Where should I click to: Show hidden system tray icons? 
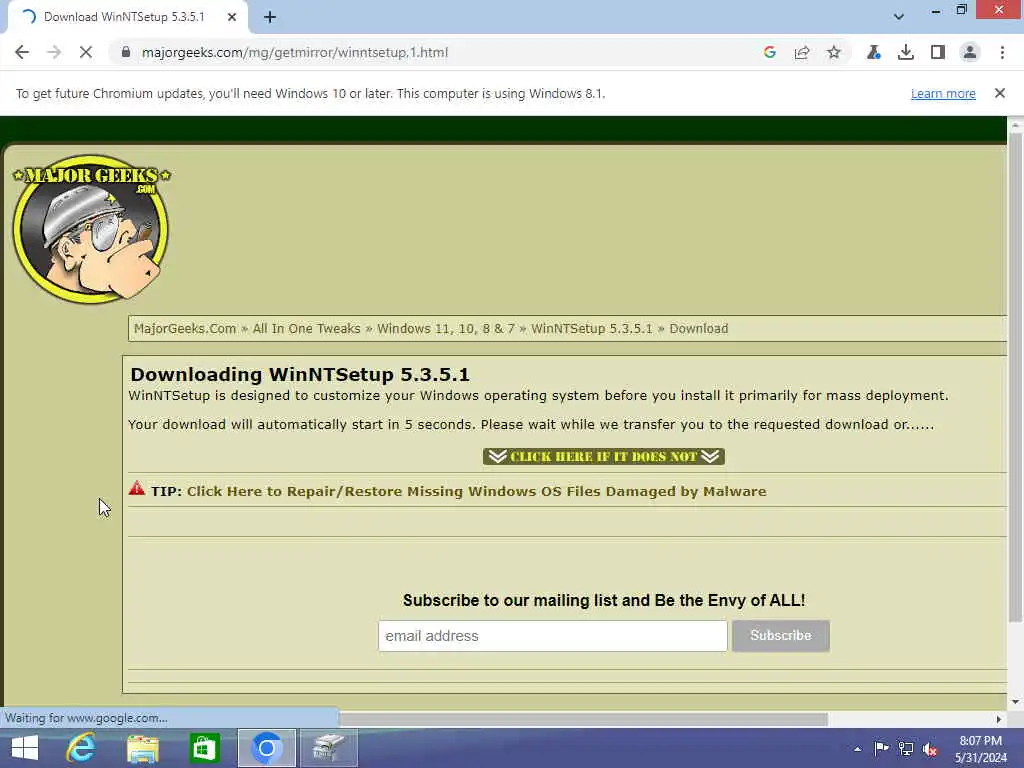coord(857,749)
